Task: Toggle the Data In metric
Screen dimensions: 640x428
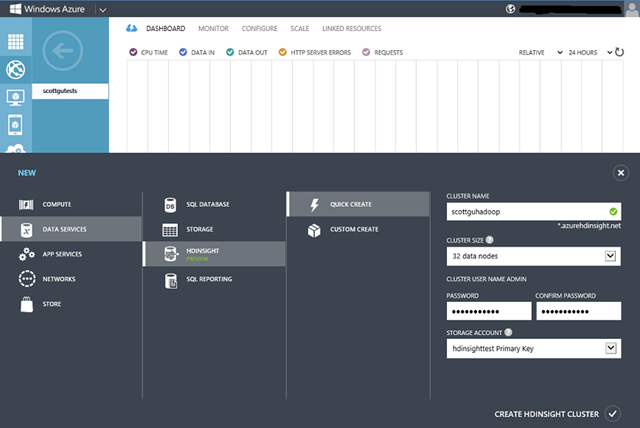Action: [x=183, y=52]
